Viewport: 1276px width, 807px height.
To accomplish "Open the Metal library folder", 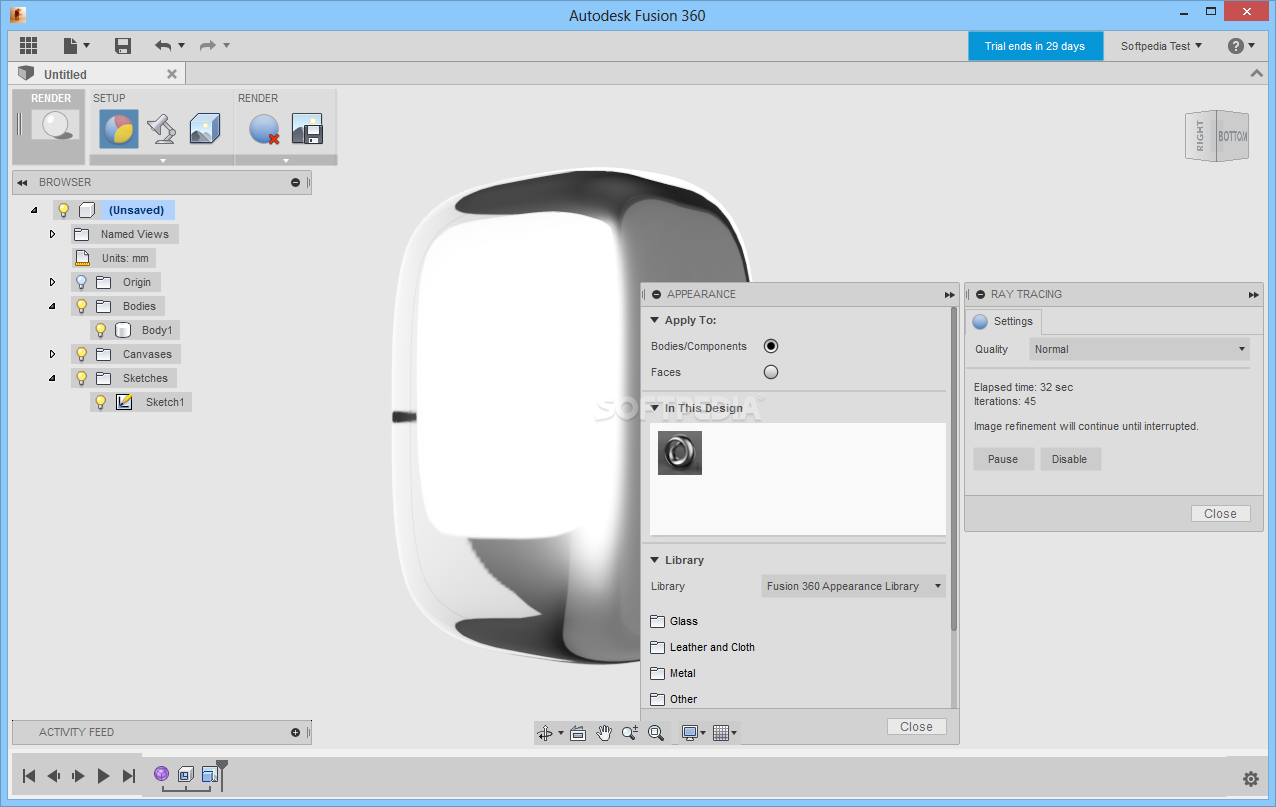I will 673,673.
